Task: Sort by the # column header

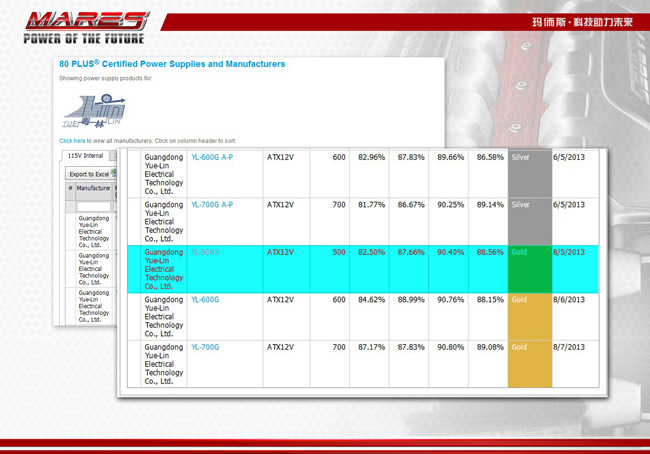Action: click(70, 188)
